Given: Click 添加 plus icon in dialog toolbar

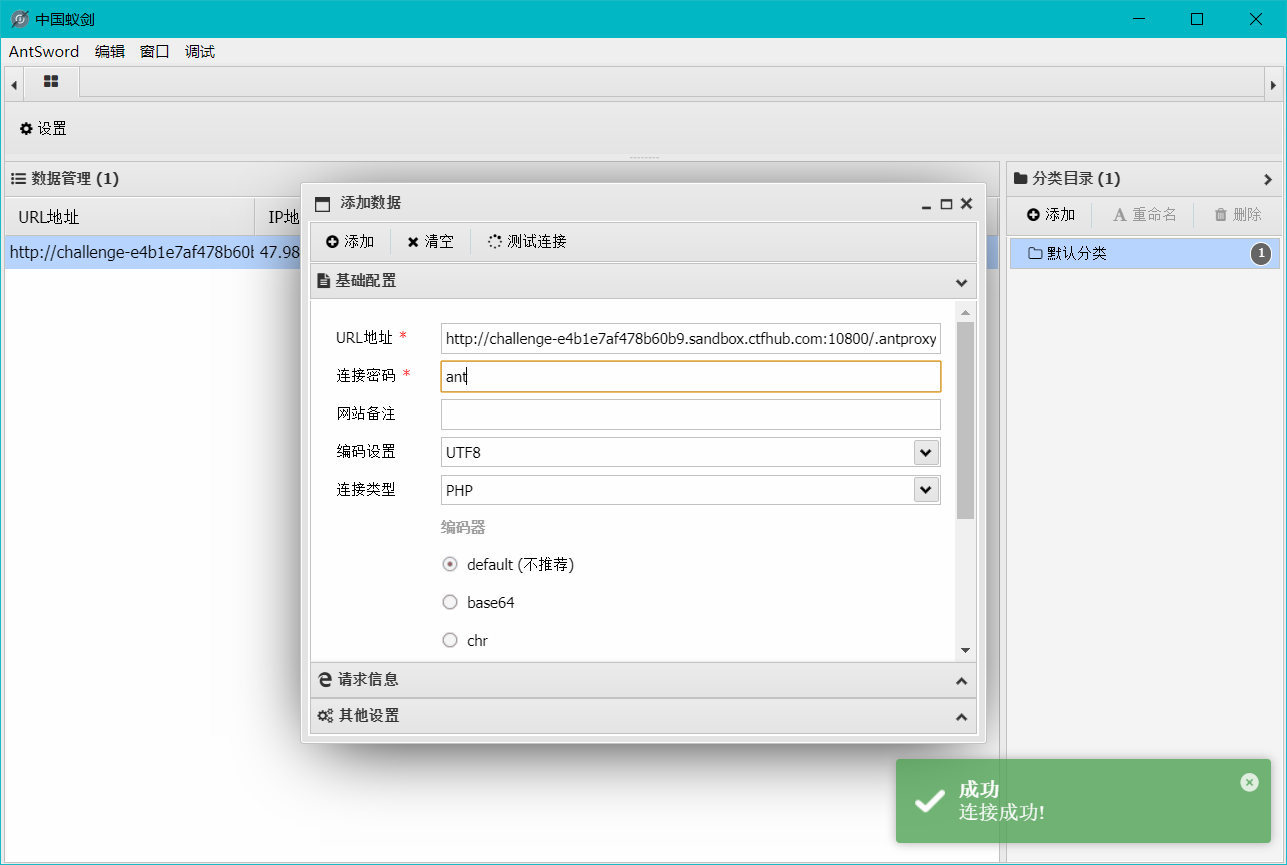Looking at the screenshot, I should (349, 242).
